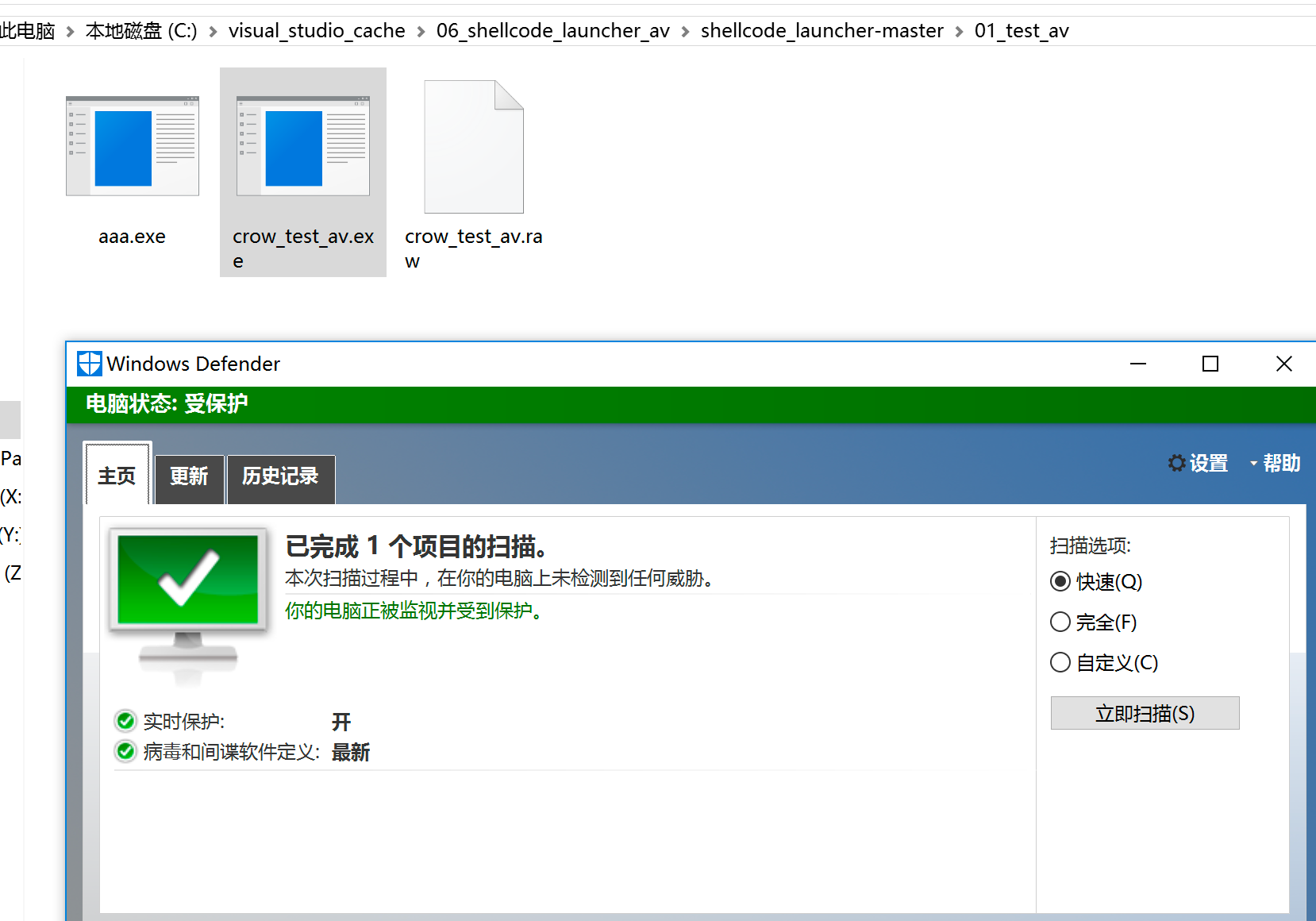Open the 设置 settings link
The width and height of the screenshot is (1316, 921).
1208,463
